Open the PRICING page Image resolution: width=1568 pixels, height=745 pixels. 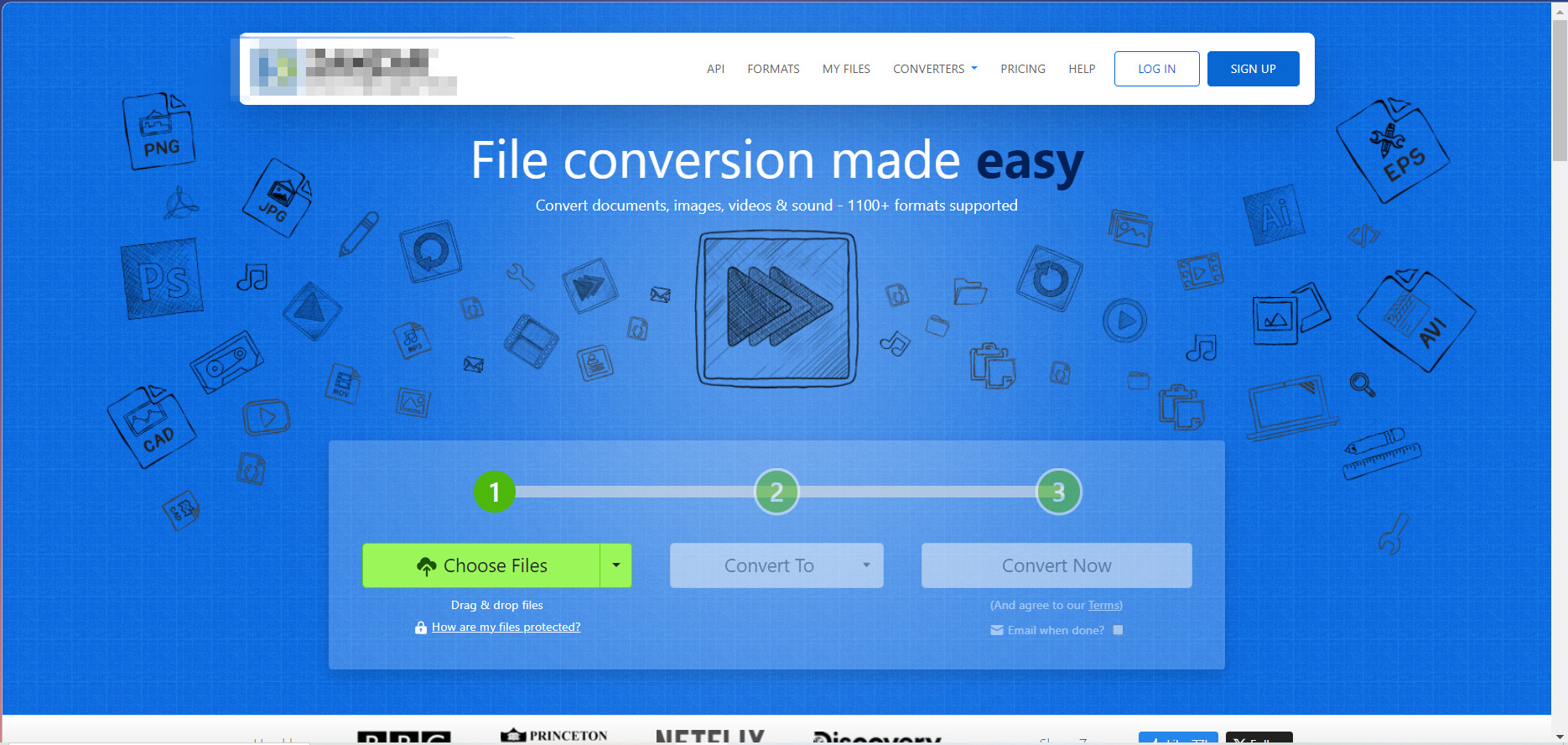[x=1023, y=69]
